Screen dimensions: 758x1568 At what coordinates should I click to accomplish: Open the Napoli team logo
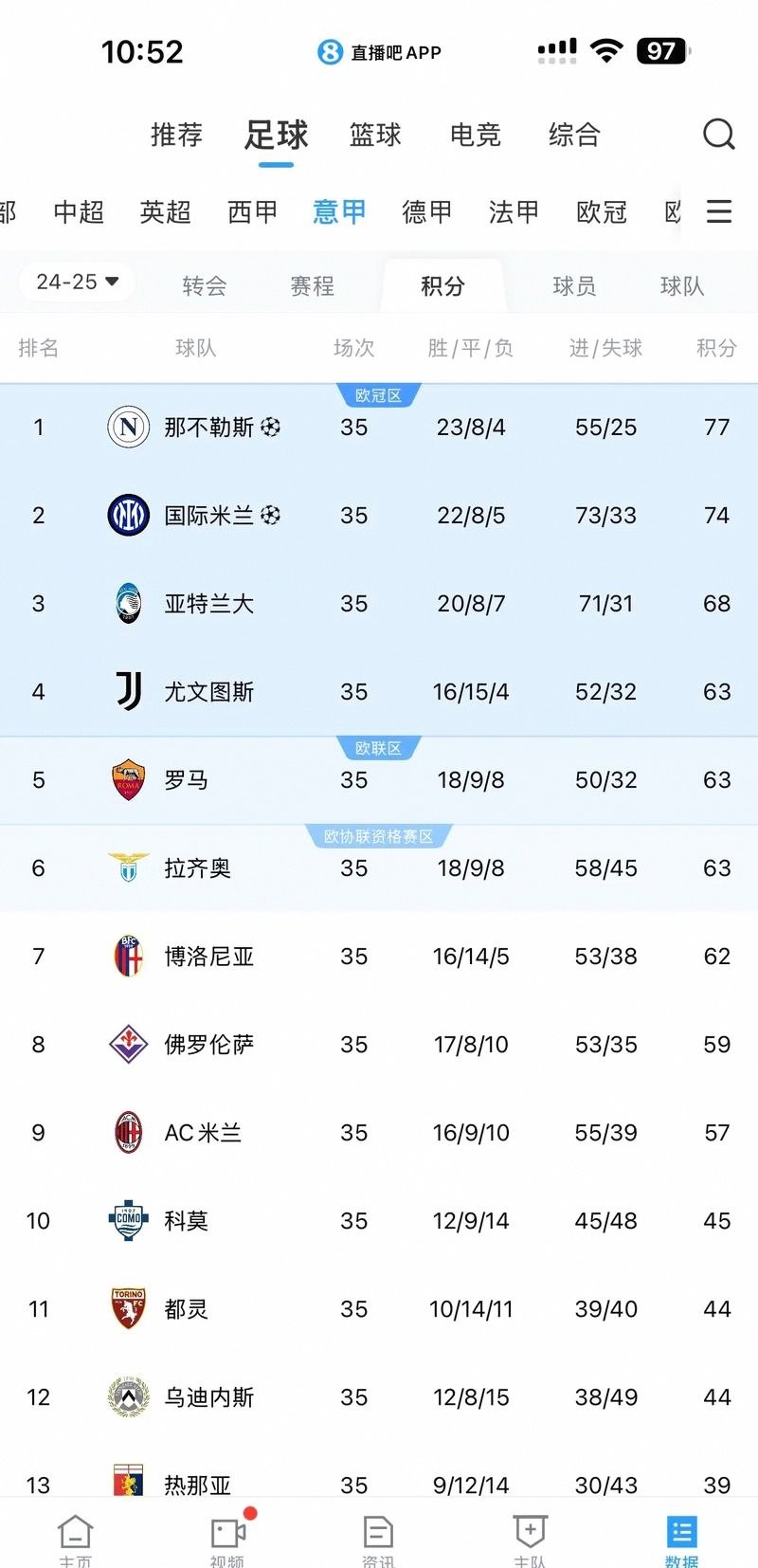(127, 427)
